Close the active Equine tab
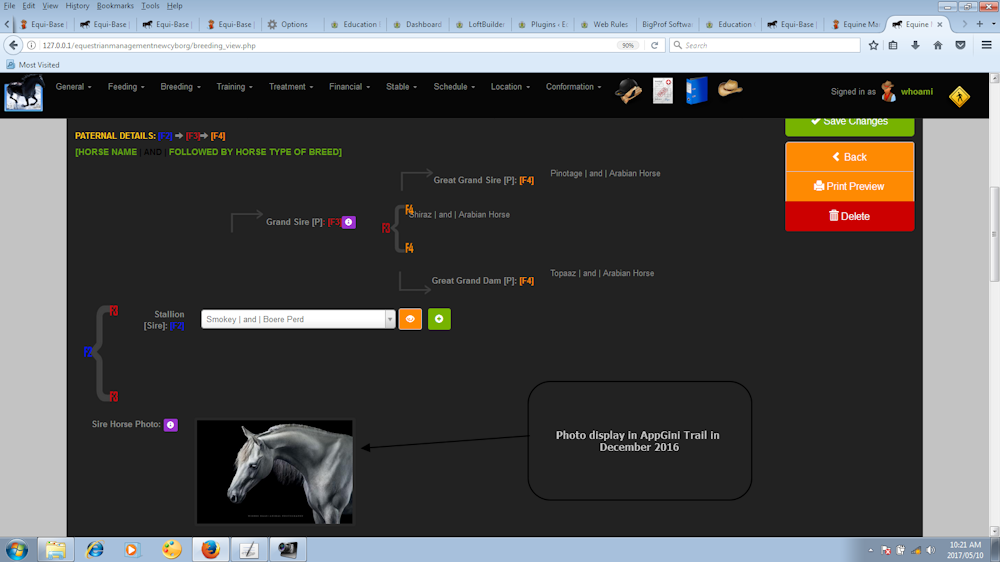 (939, 24)
